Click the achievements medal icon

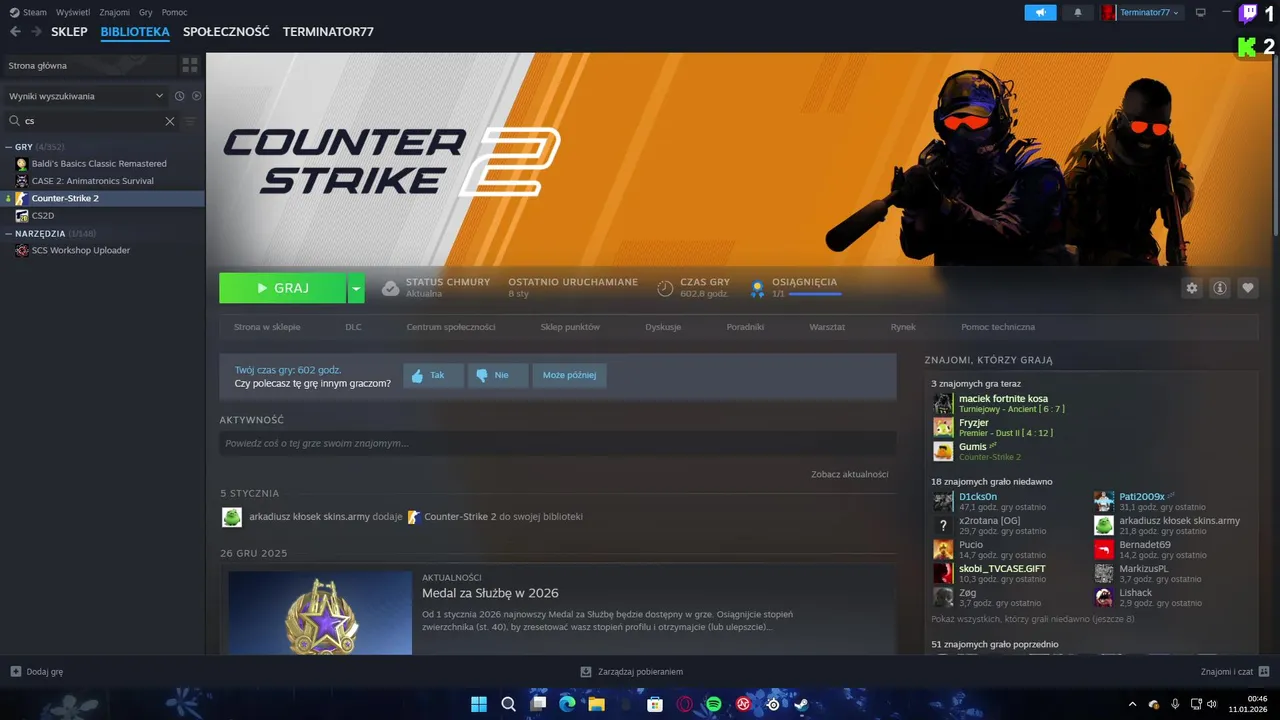[758, 288]
